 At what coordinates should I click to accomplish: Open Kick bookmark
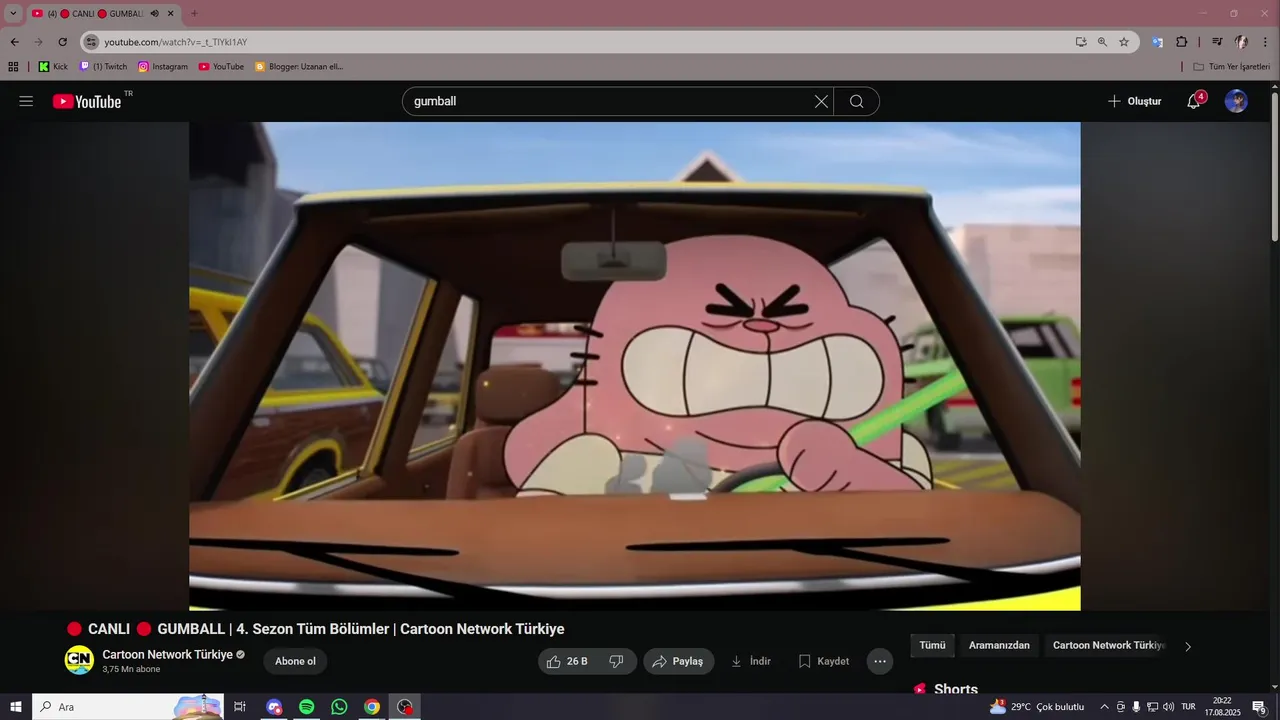tap(53, 67)
